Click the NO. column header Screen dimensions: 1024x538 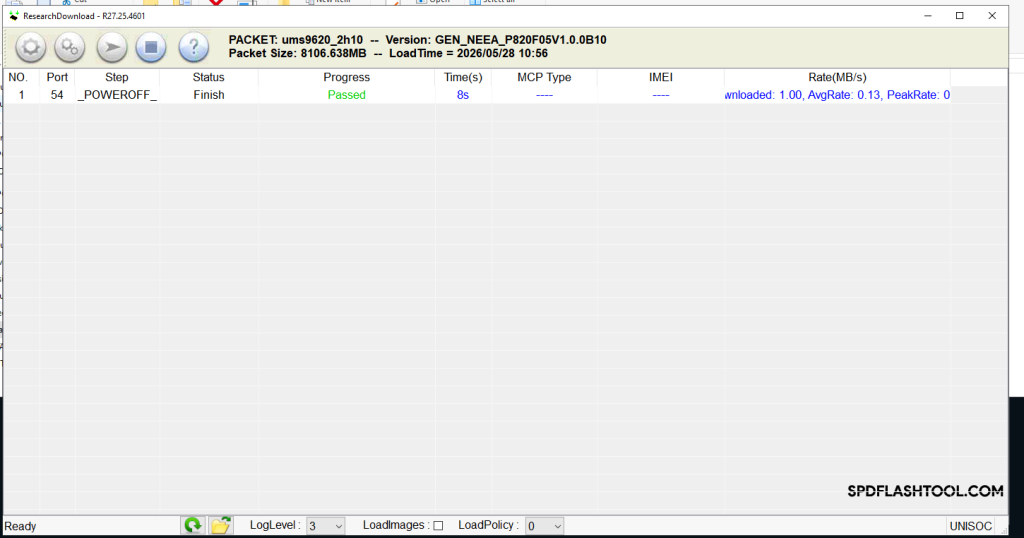[x=18, y=77]
